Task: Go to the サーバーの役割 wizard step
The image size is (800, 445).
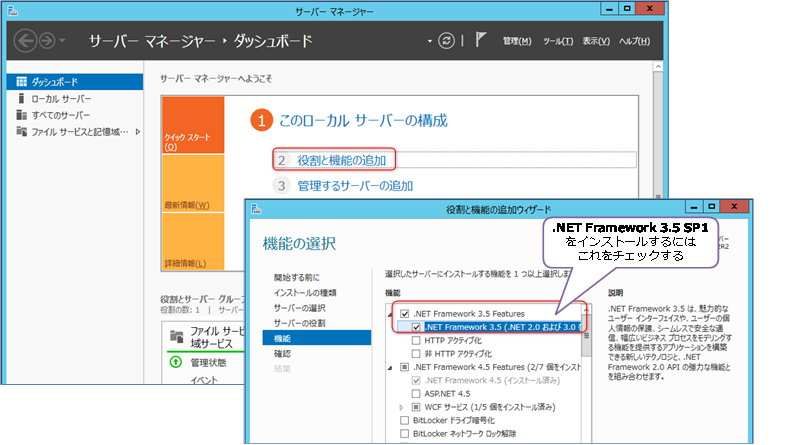Action: [299, 323]
